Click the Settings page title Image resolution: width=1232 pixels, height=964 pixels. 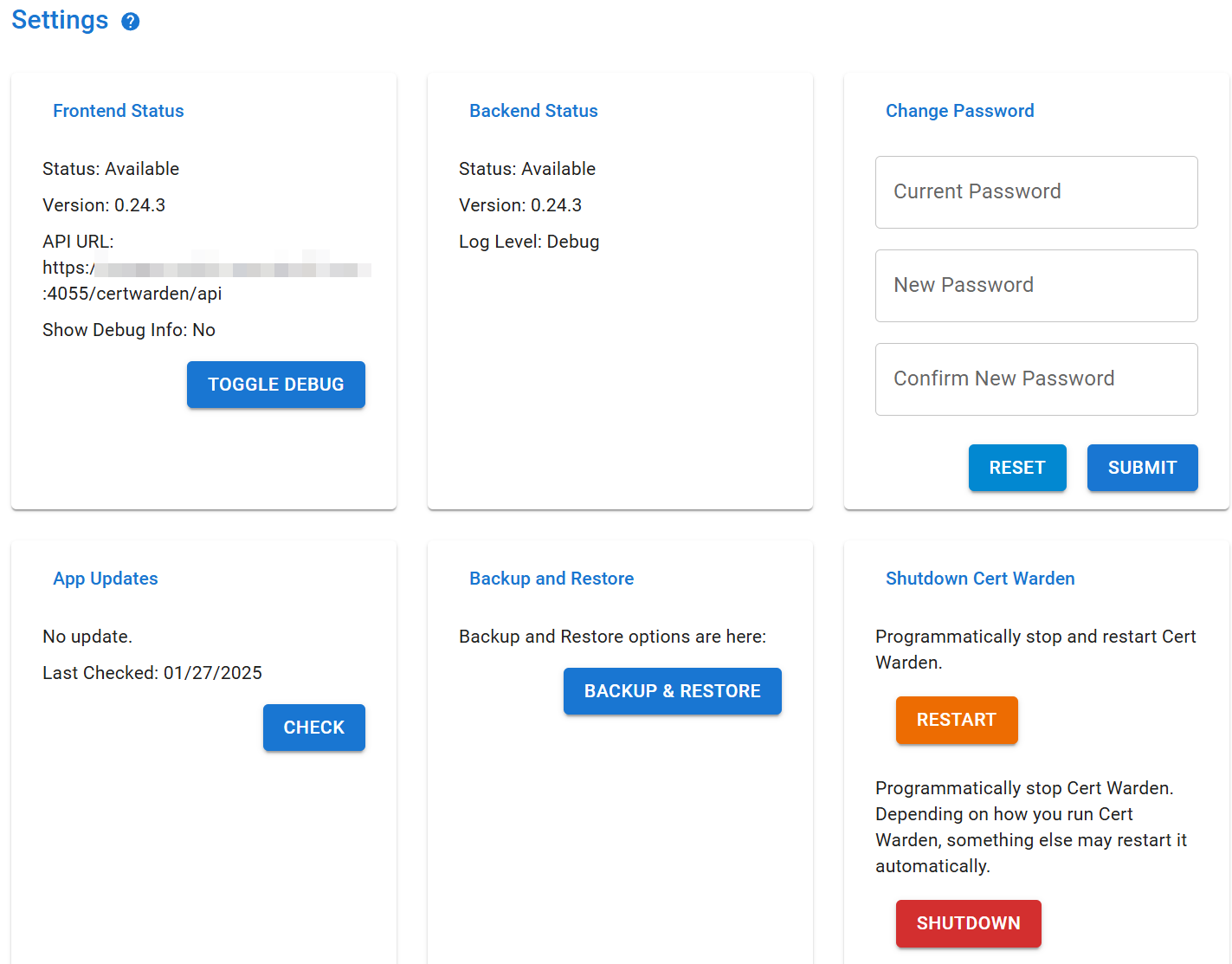click(x=60, y=19)
